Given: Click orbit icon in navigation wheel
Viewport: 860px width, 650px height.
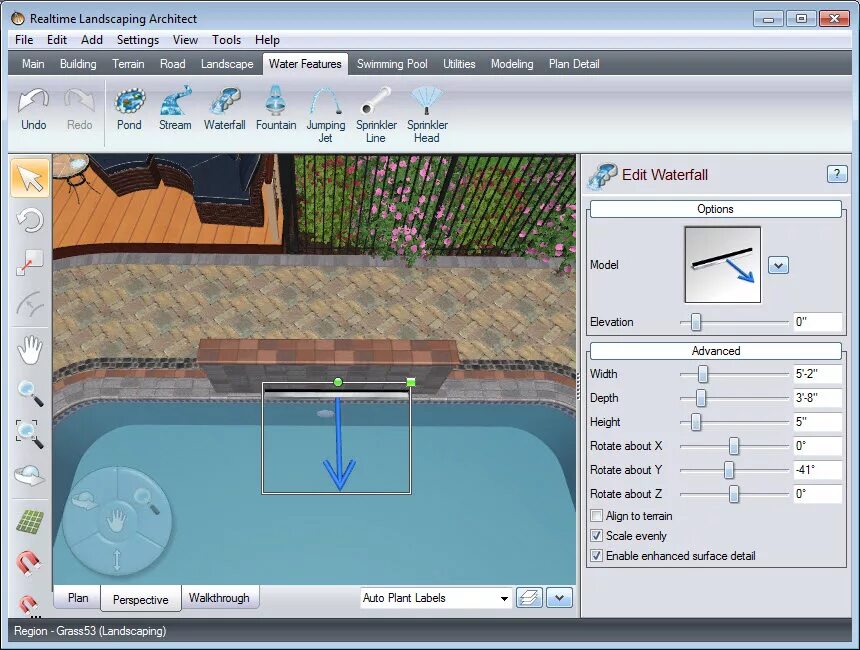Looking at the screenshot, I should (x=84, y=500).
